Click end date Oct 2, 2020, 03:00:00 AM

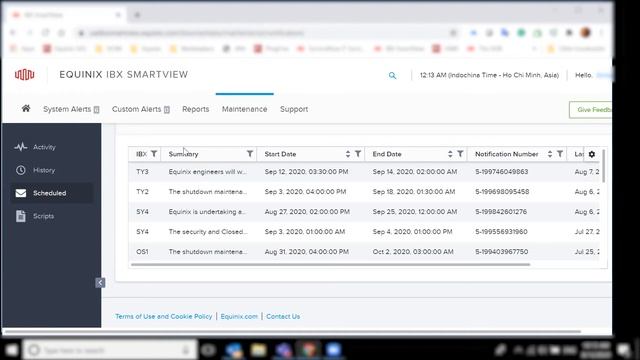413,251
